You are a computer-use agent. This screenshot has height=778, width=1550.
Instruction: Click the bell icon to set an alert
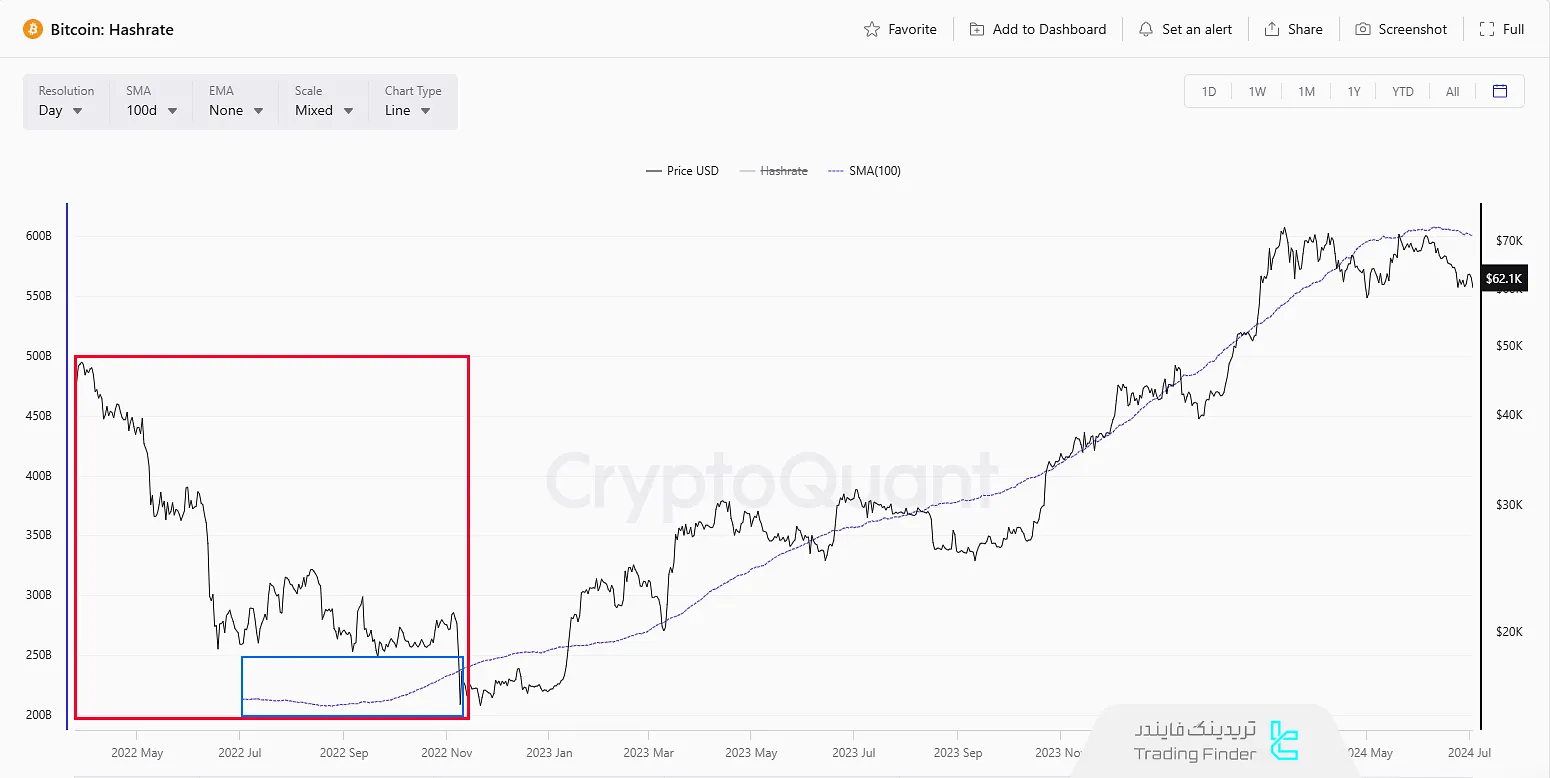1146,29
